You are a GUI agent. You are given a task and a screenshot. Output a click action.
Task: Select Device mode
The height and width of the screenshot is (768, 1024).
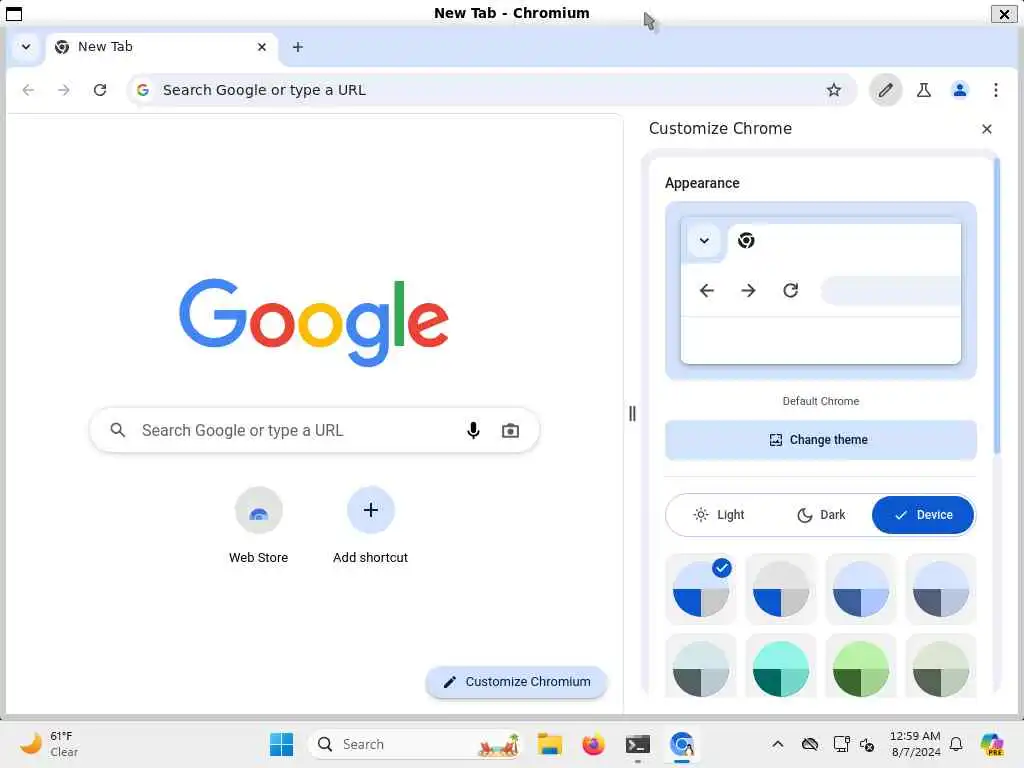tap(923, 515)
